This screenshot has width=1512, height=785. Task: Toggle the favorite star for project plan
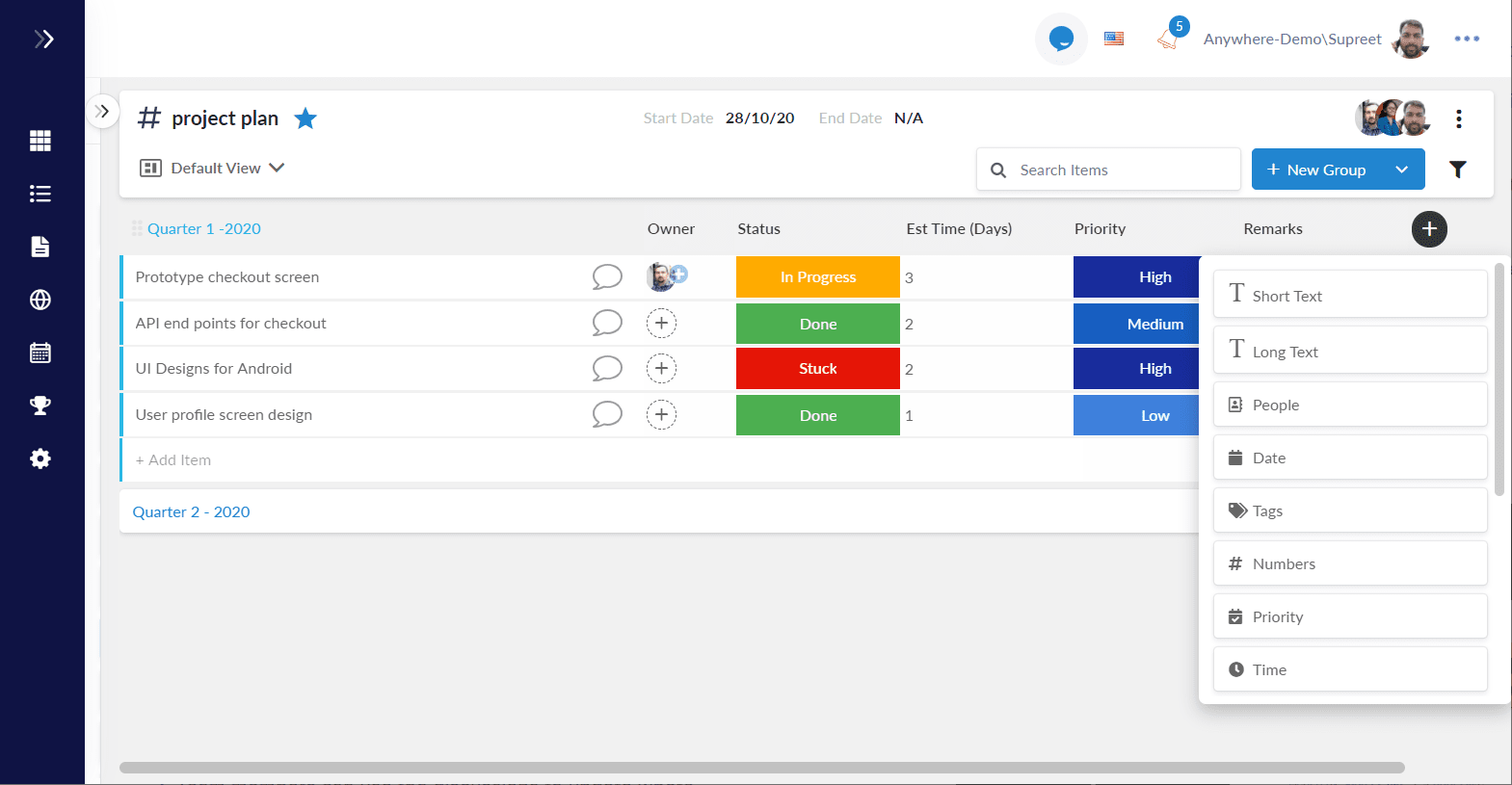(305, 118)
